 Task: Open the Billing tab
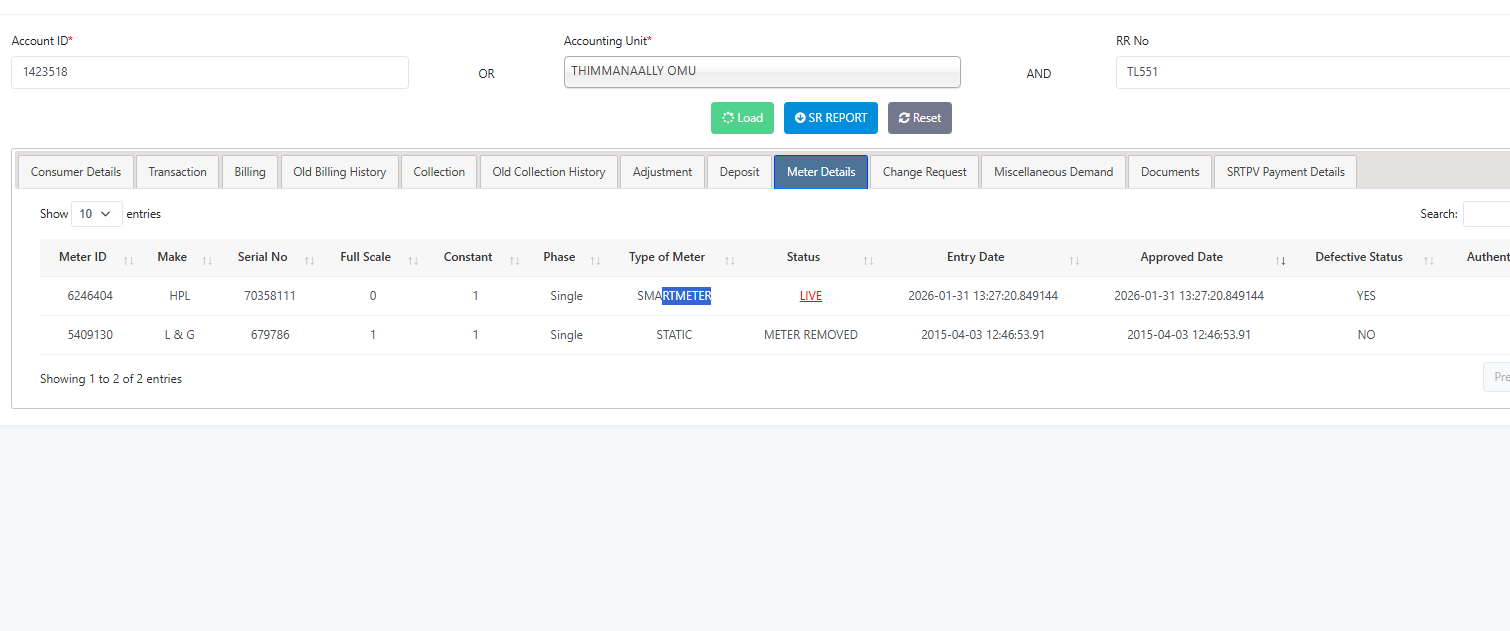click(250, 172)
